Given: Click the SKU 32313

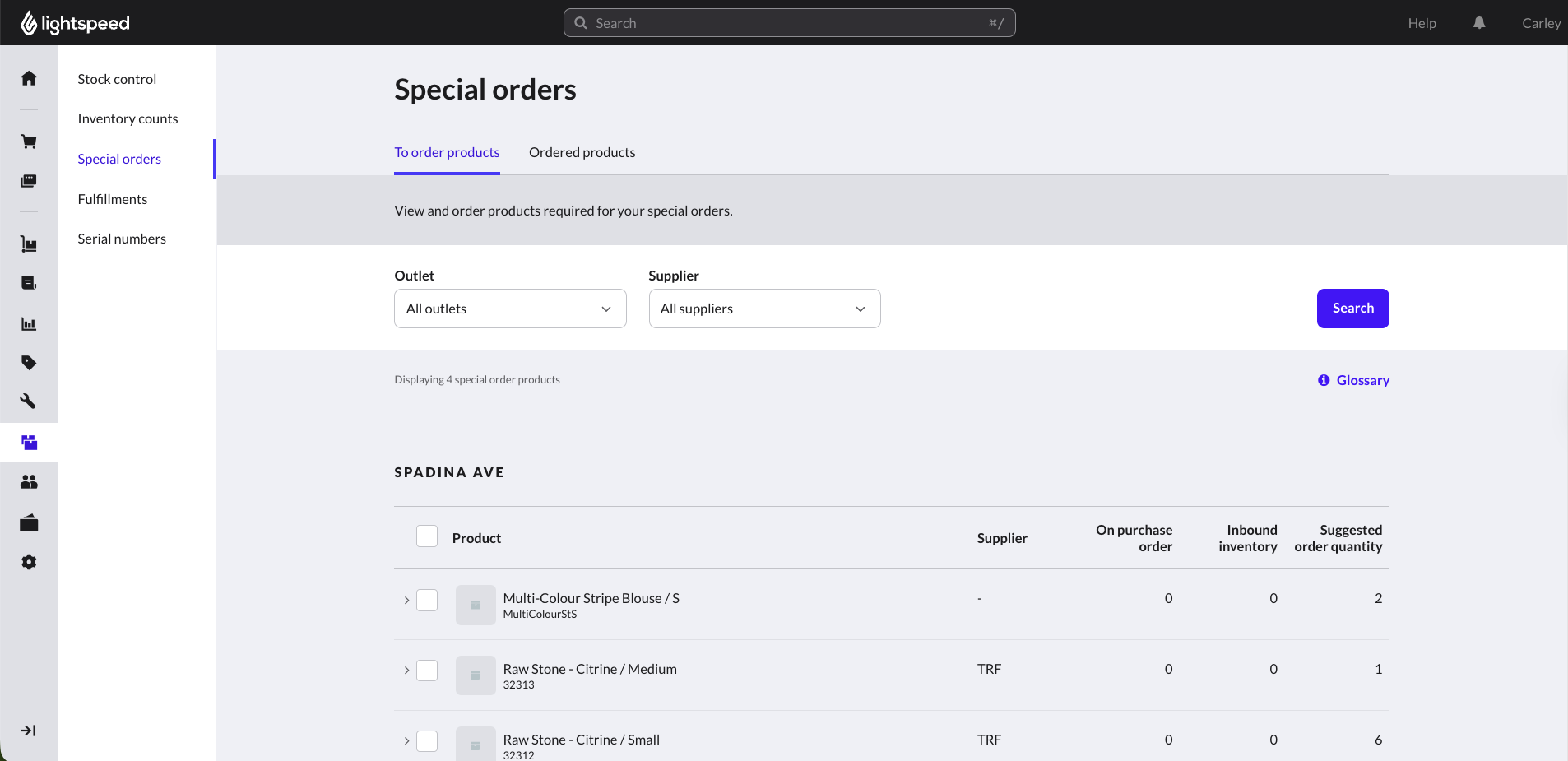Looking at the screenshot, I should click(518, 685).
